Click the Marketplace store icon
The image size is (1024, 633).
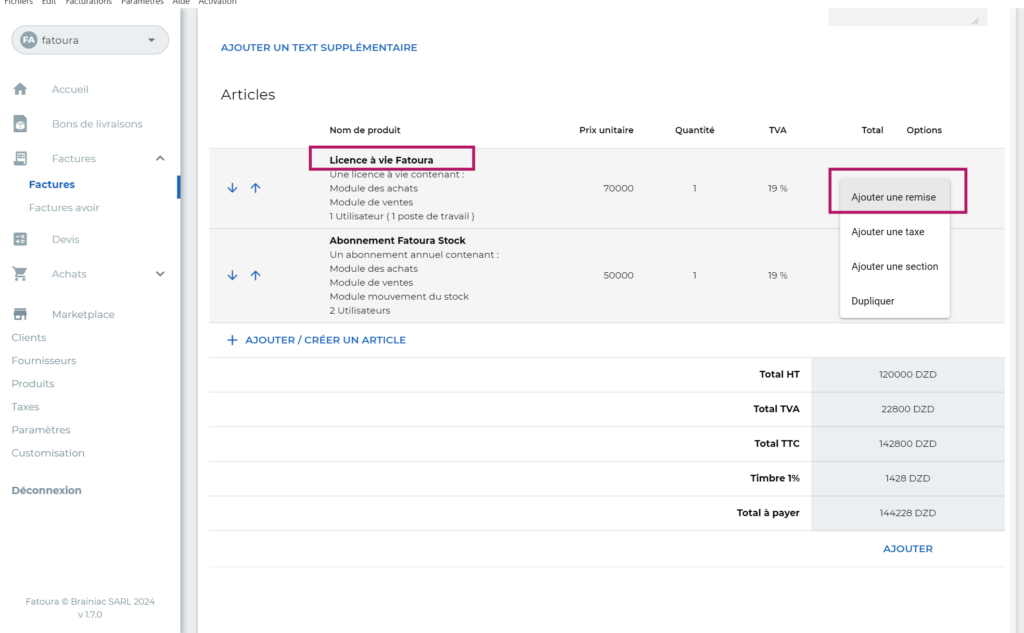click(x=20, y=314)
